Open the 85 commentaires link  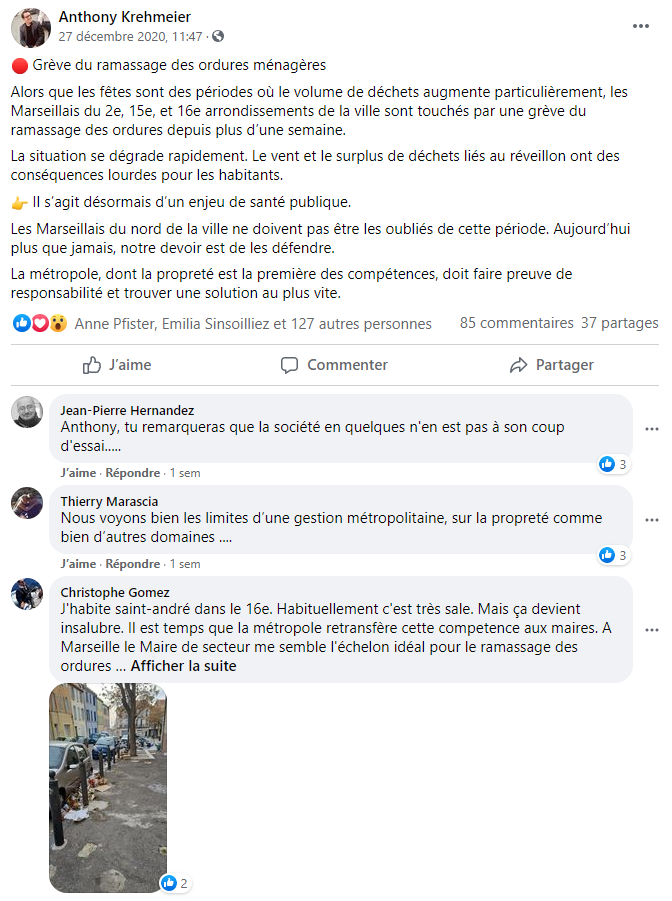click(x=516, y=323)
